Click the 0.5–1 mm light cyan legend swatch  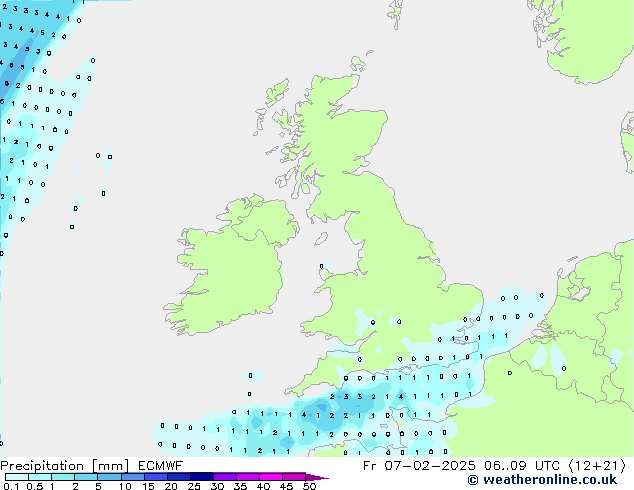(x=40, y=477)
